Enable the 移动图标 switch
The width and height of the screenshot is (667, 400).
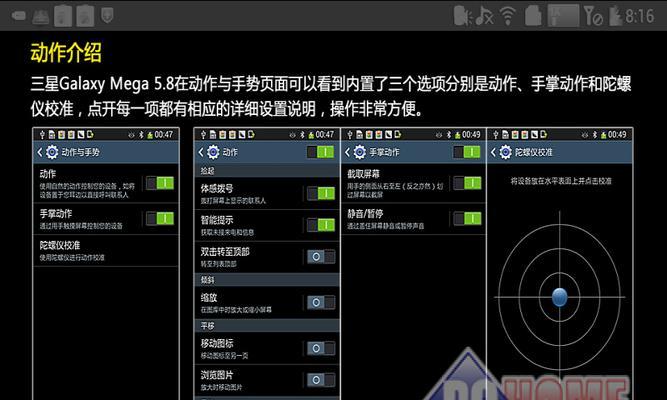click(x=321, y=348)
